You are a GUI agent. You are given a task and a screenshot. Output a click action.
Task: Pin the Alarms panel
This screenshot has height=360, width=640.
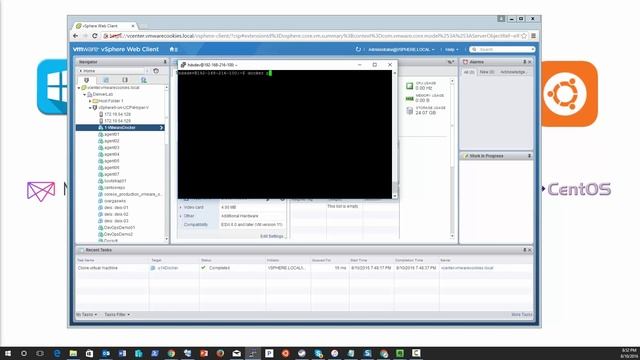(525, 62)
